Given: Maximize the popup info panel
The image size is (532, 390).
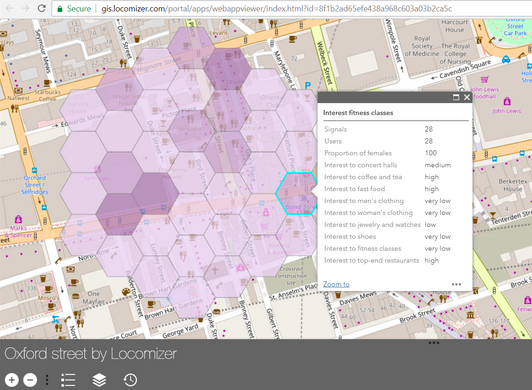Looking at the screenshot, I should (456, 97).
